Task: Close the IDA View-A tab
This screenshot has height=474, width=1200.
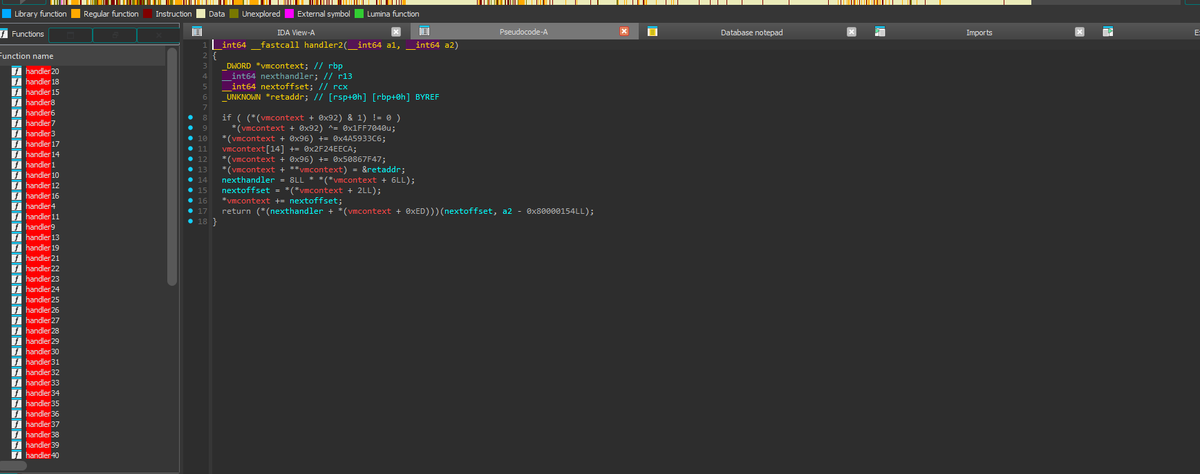Action: click(395, 33)
